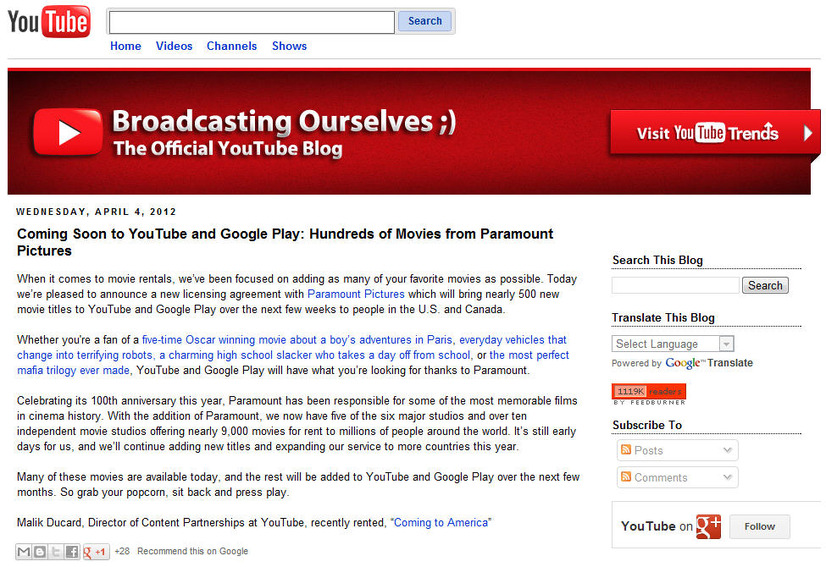826x567 pixels.
Task: Open the Channels menu item
Action: tap(231, 46)
